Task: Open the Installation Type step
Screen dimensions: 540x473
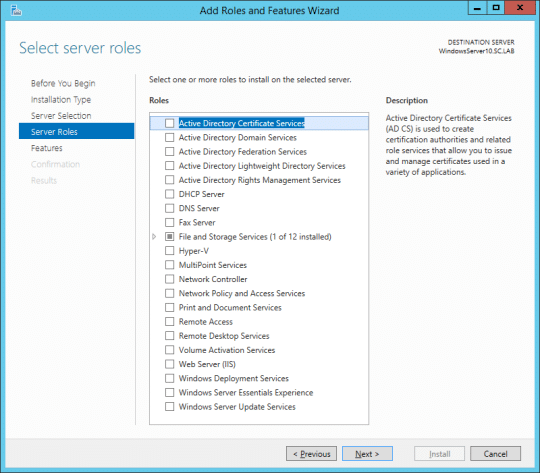Action: pos(61,100)
